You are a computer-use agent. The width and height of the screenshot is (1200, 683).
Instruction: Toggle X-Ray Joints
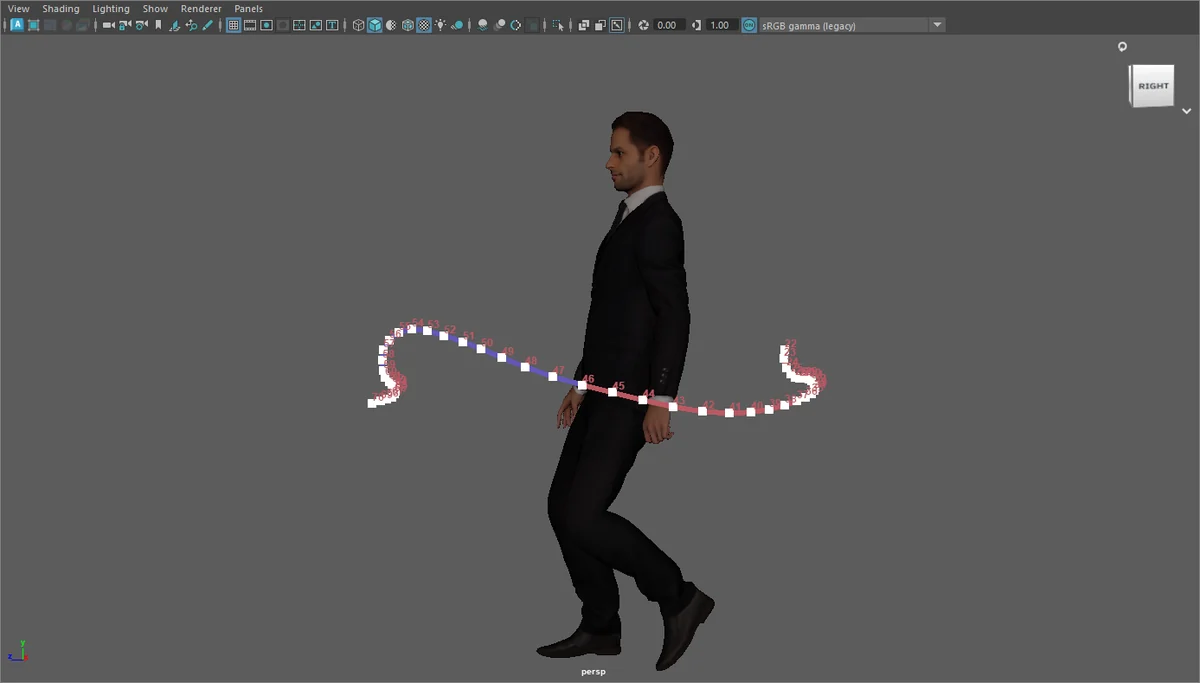pos(617,25)
